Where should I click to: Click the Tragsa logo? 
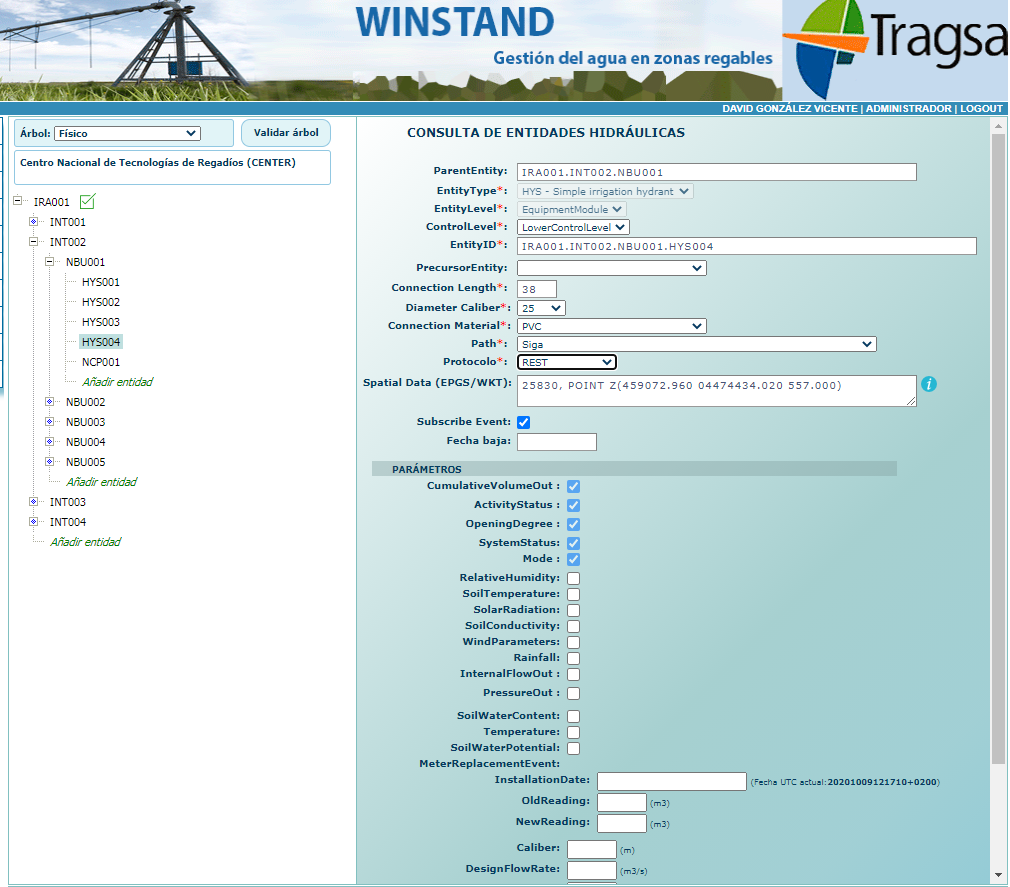click(x=896, y=50)
